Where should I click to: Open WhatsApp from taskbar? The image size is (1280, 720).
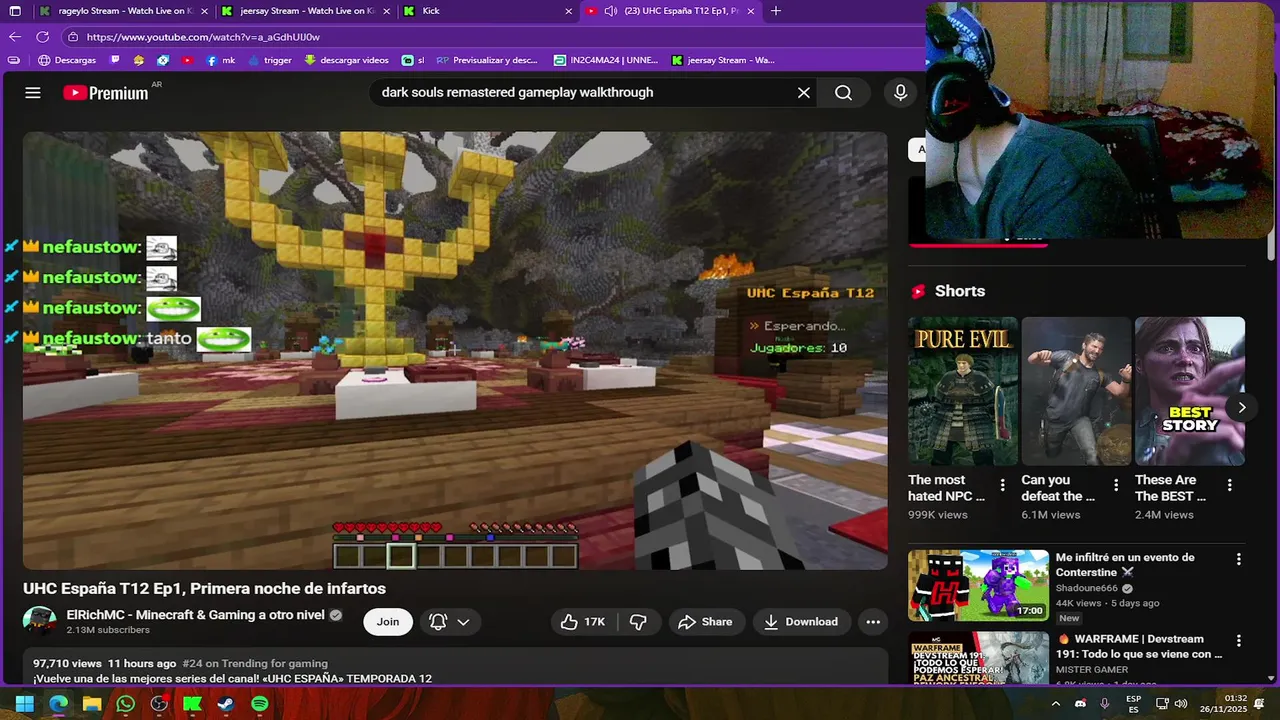(125, 704)
